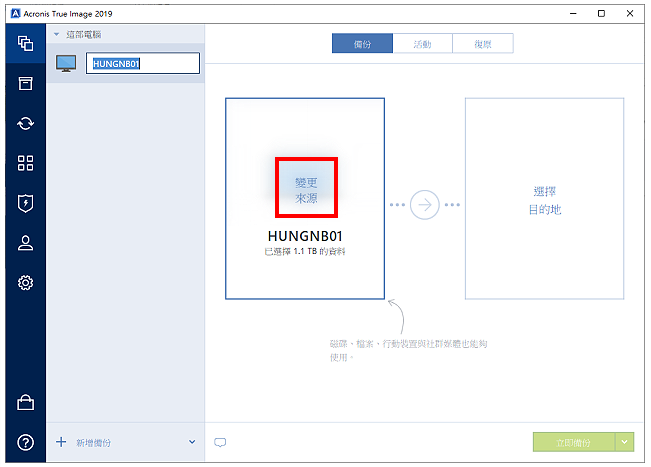Screen dimensions: 651x467
Task: Open the comment speech bubble icon
Action: 220,443
